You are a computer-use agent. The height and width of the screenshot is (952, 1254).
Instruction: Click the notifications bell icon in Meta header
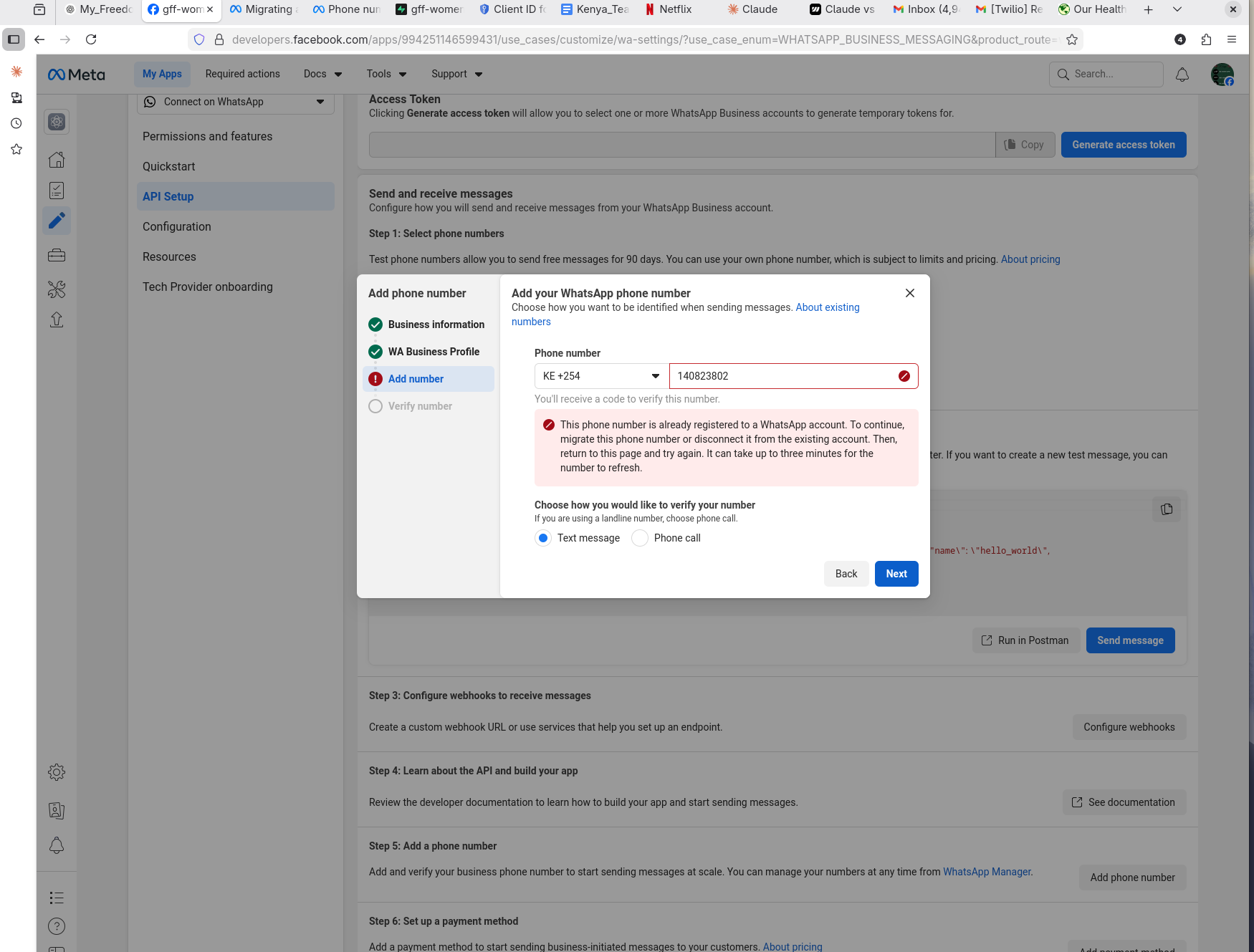1182,74
